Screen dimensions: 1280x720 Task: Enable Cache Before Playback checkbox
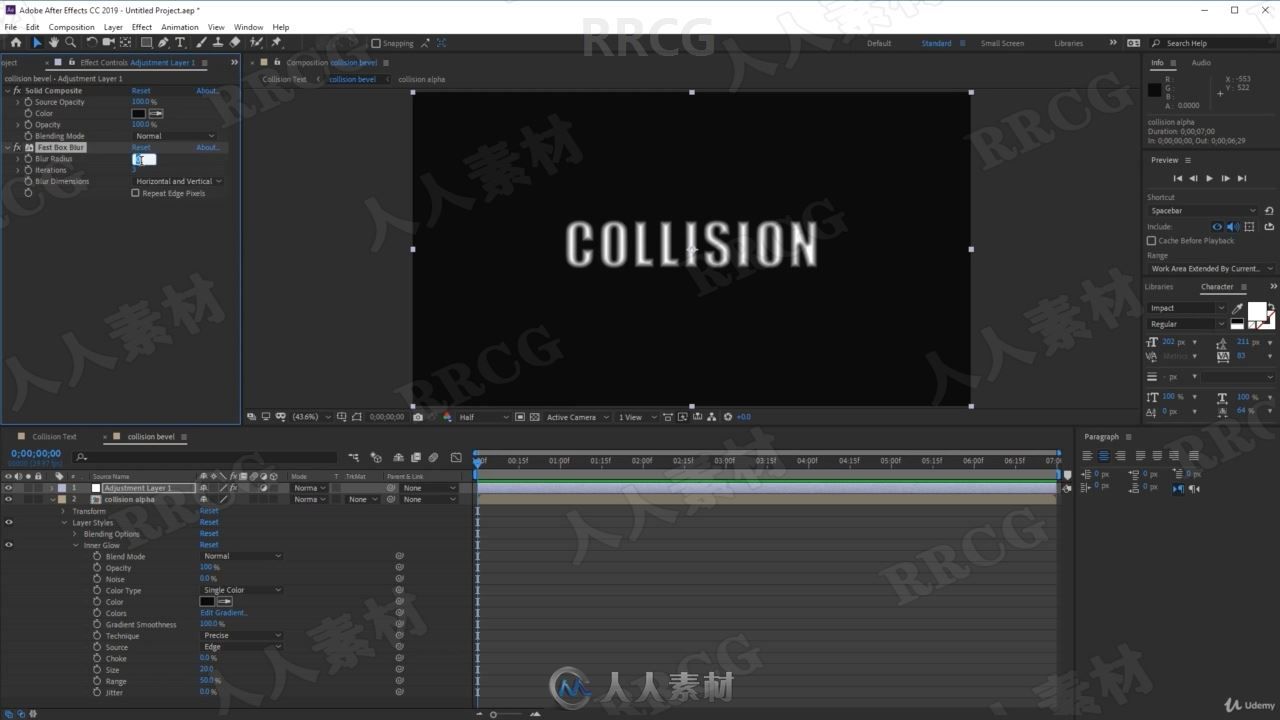1152,241
